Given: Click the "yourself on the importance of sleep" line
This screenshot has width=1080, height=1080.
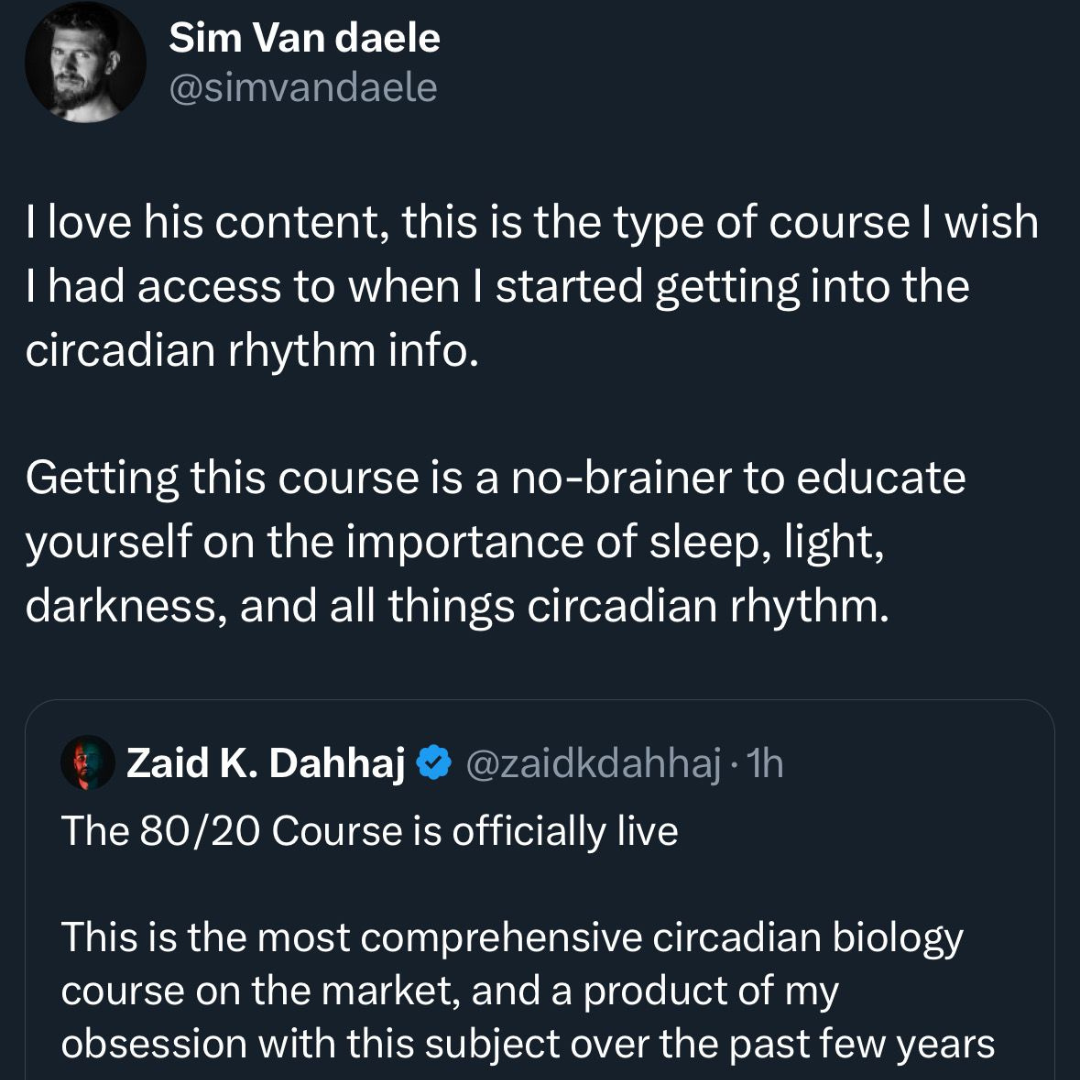Looking at the screenshot, I should [455, 542].
